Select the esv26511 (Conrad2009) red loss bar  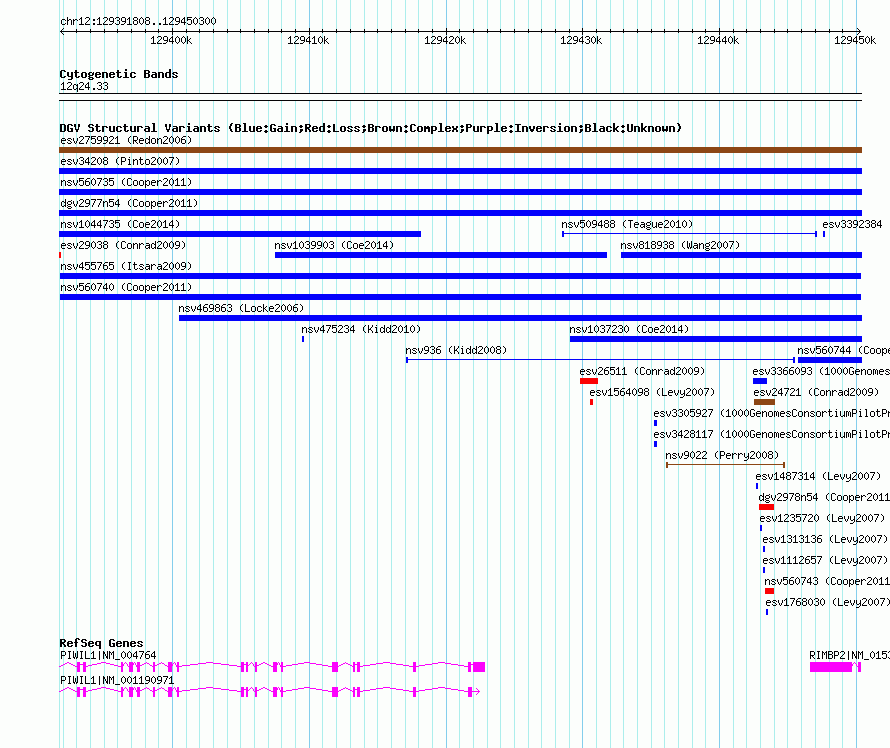[x=589, y=381]
